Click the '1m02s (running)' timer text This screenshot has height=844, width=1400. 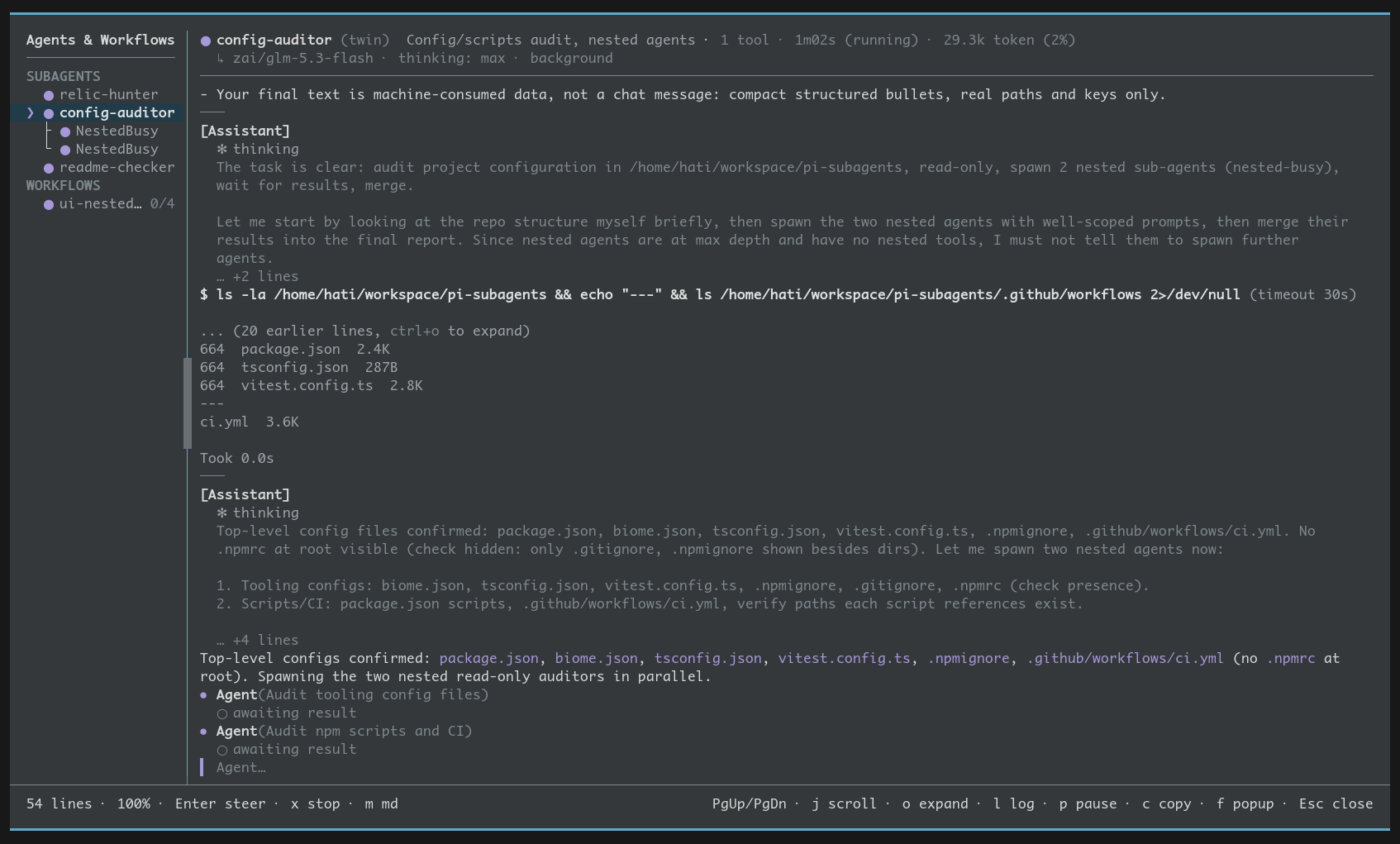[856, 40]
